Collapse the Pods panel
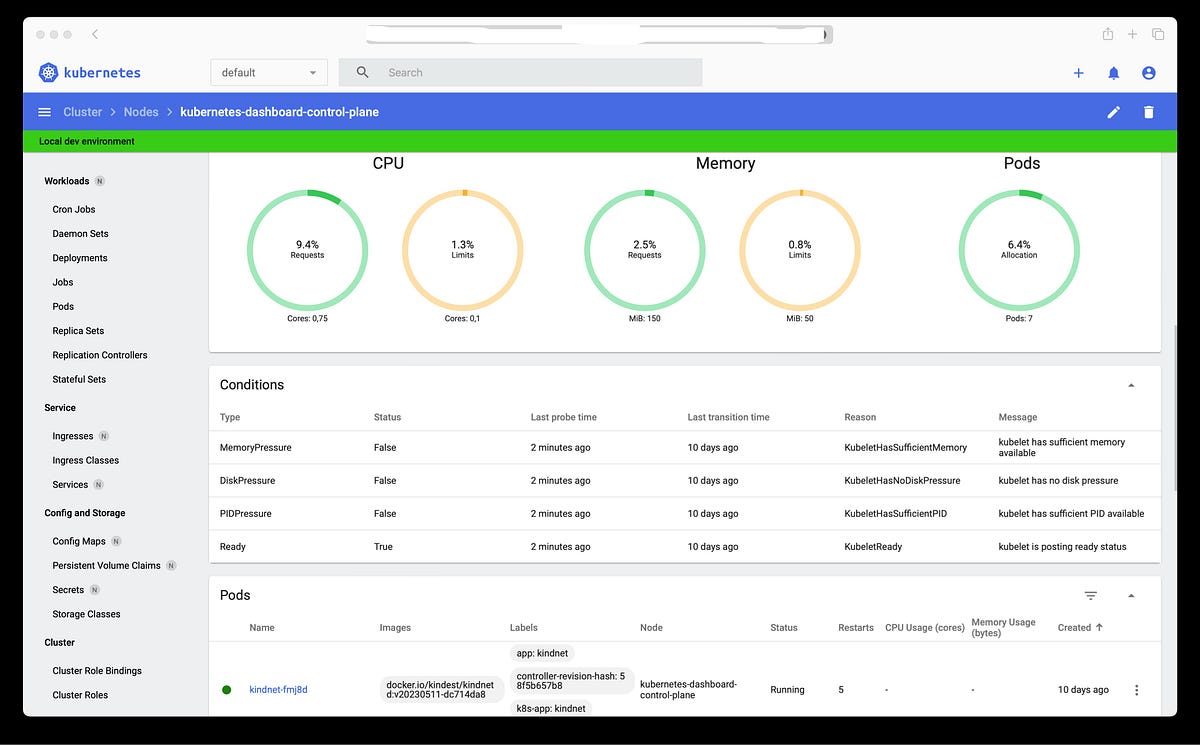The width and height of the screenshot is (1200, 745). click(1131, 595)
